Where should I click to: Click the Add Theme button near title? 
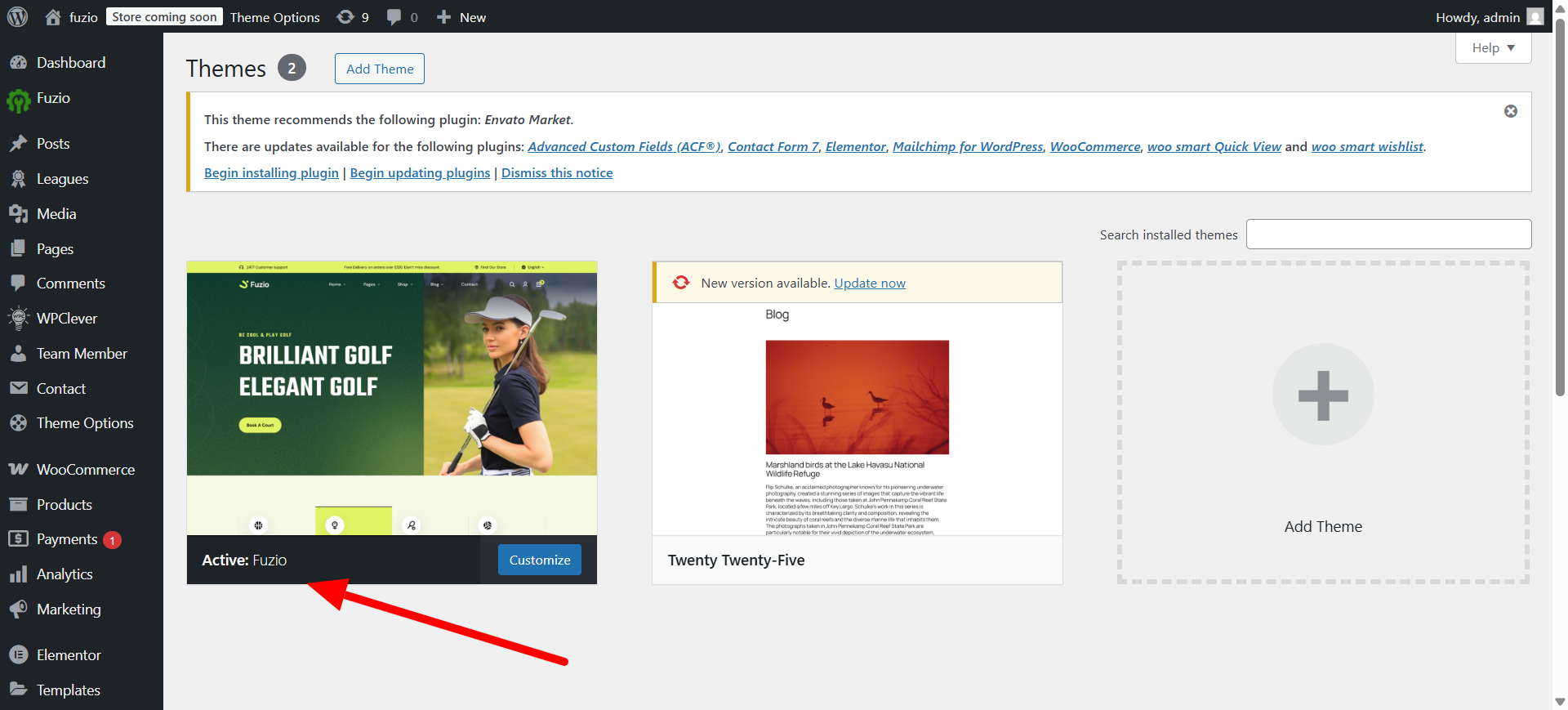pyautogui.click(x=380, y=69)
